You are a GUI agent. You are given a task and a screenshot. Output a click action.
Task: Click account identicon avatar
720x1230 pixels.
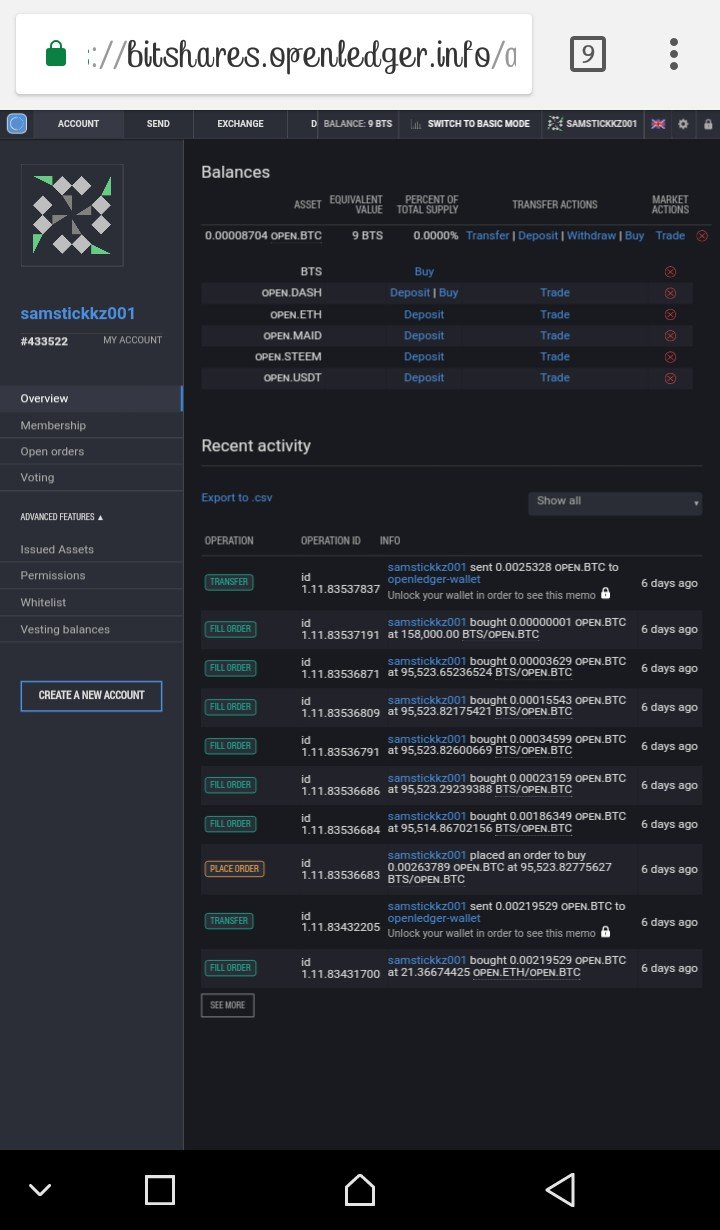pos(72,215)
